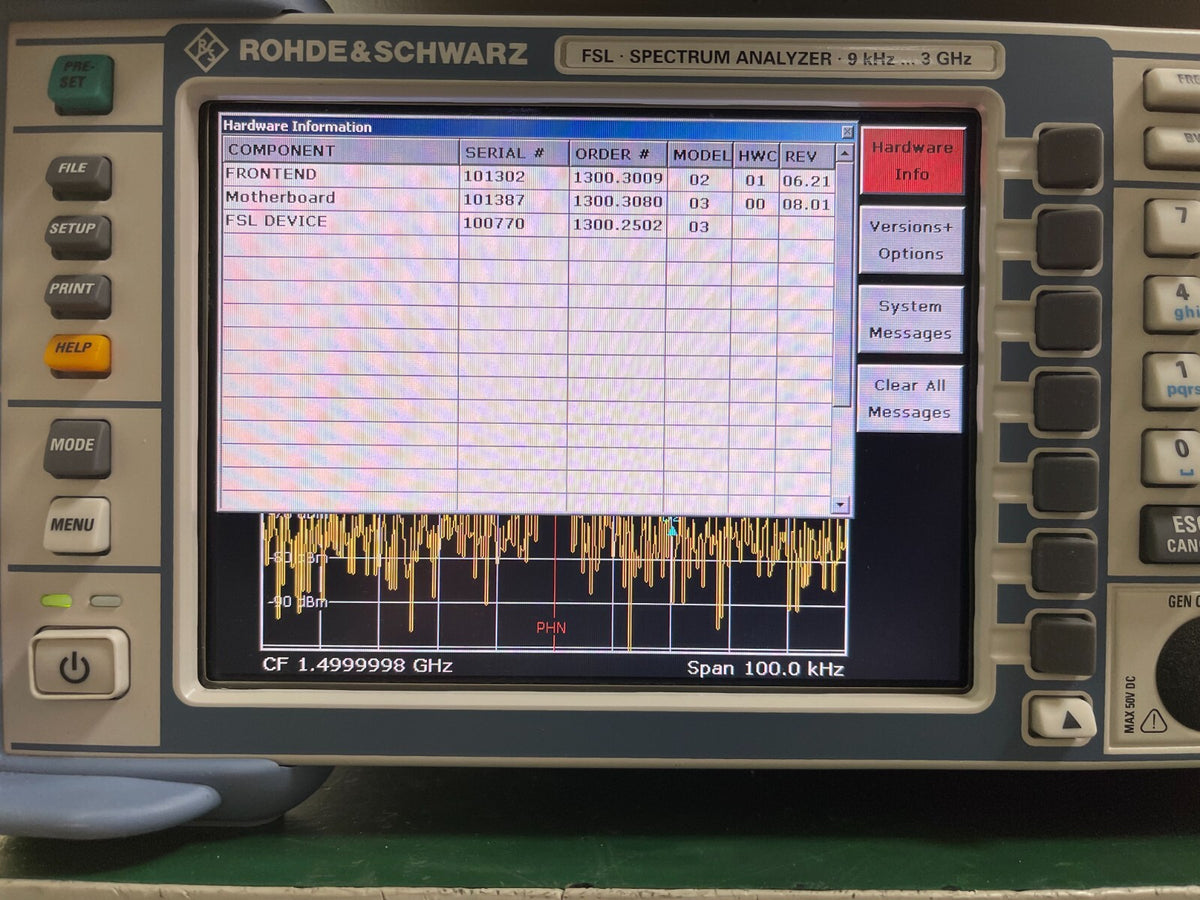Push the numeric keypad 1 pqrs key
The width and height of the screenshot is (1200, 900).
tap(1170, 380)
